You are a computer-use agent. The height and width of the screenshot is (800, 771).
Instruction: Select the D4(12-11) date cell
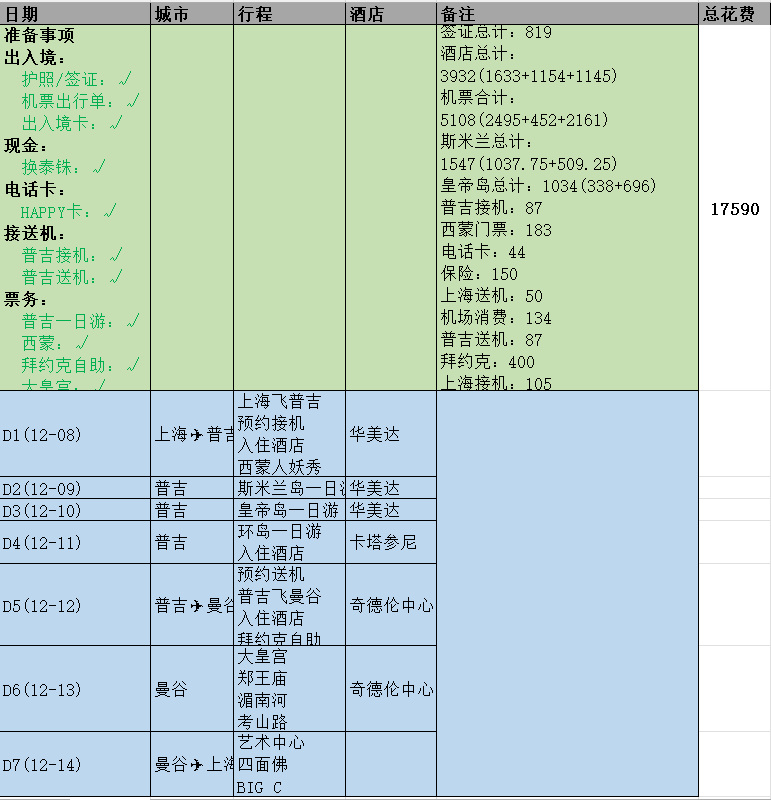click(75, 542)
